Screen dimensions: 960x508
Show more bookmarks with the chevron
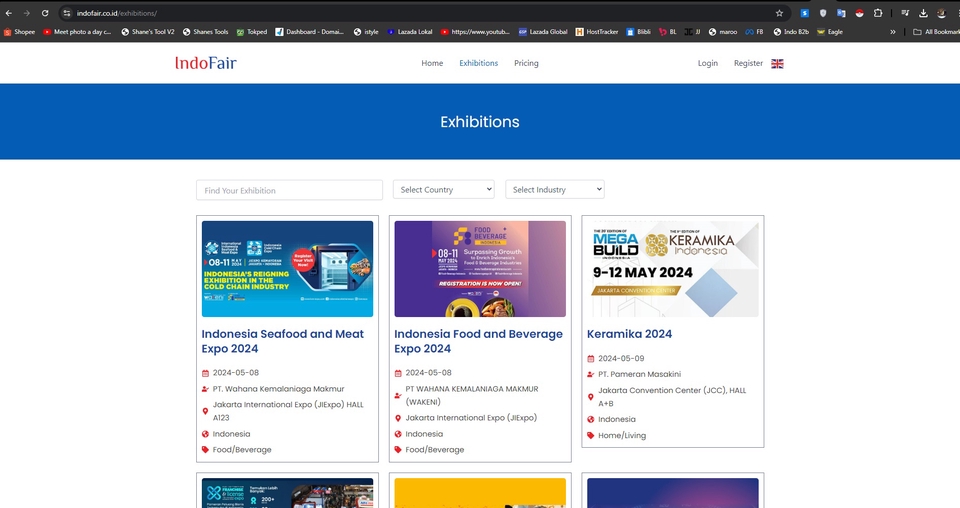pyautogui.click(x=893, y=32)
